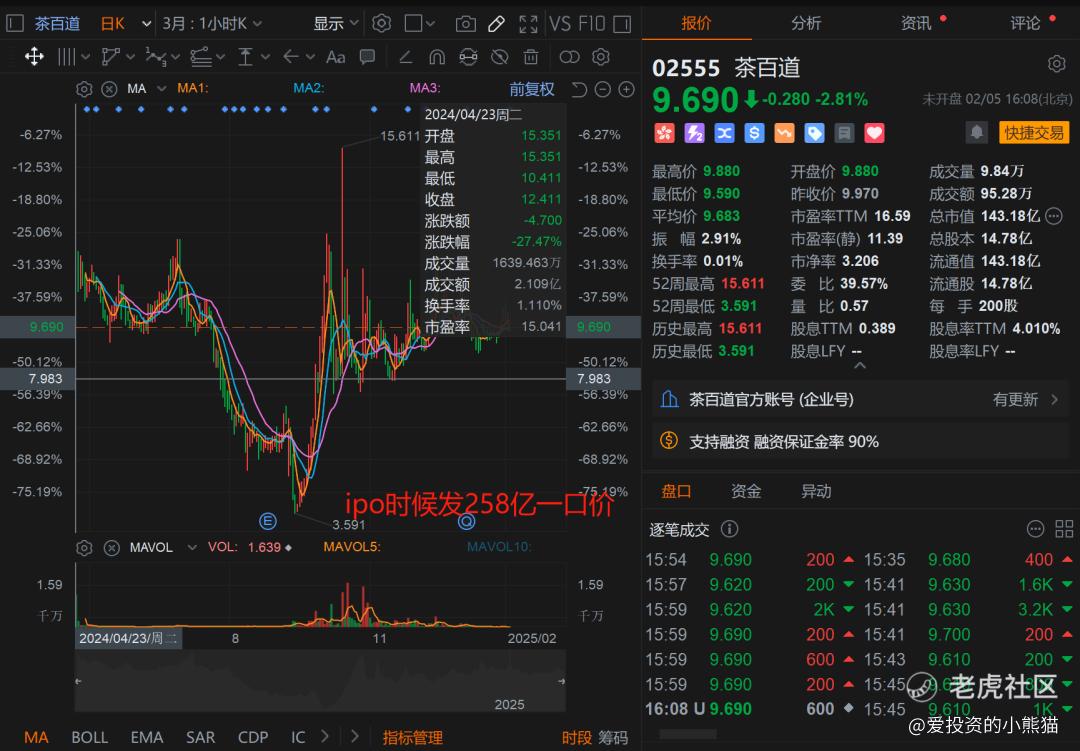Enter fullscreen chart mode
The width and height of the screenshot is (1080, 751).
point(528,24)
